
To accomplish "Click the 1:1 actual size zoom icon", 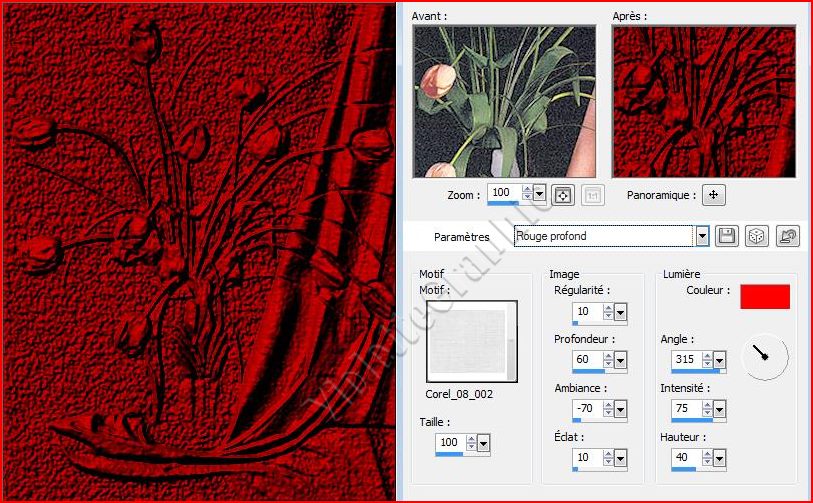I will pyautogui.click(x=591, y=195).
